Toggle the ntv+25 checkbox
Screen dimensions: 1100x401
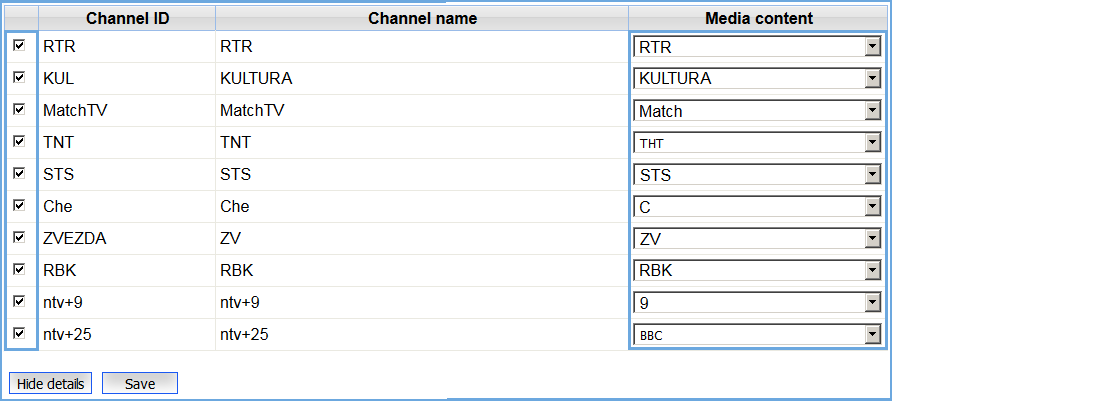(20, 334)
